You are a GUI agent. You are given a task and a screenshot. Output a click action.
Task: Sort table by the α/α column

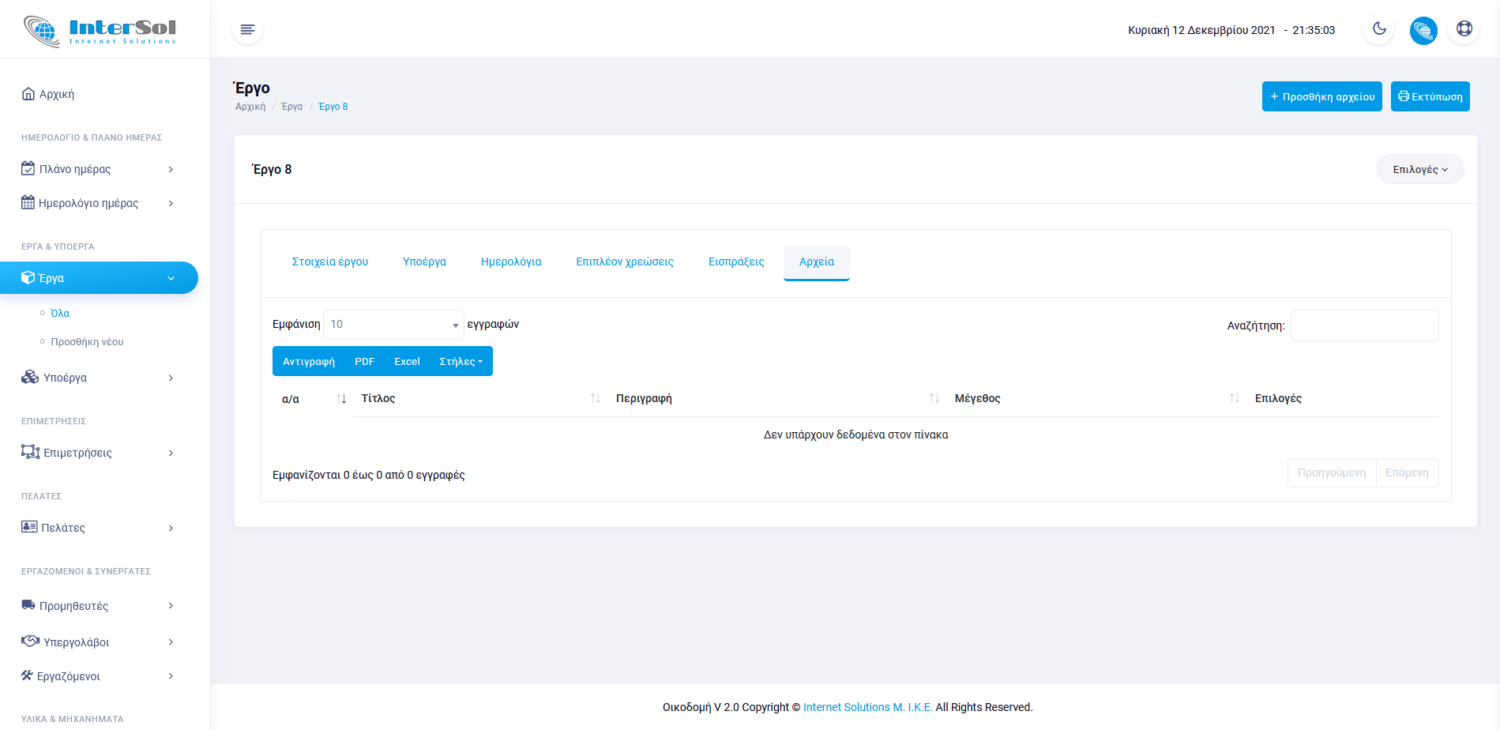tap(310, 398)
